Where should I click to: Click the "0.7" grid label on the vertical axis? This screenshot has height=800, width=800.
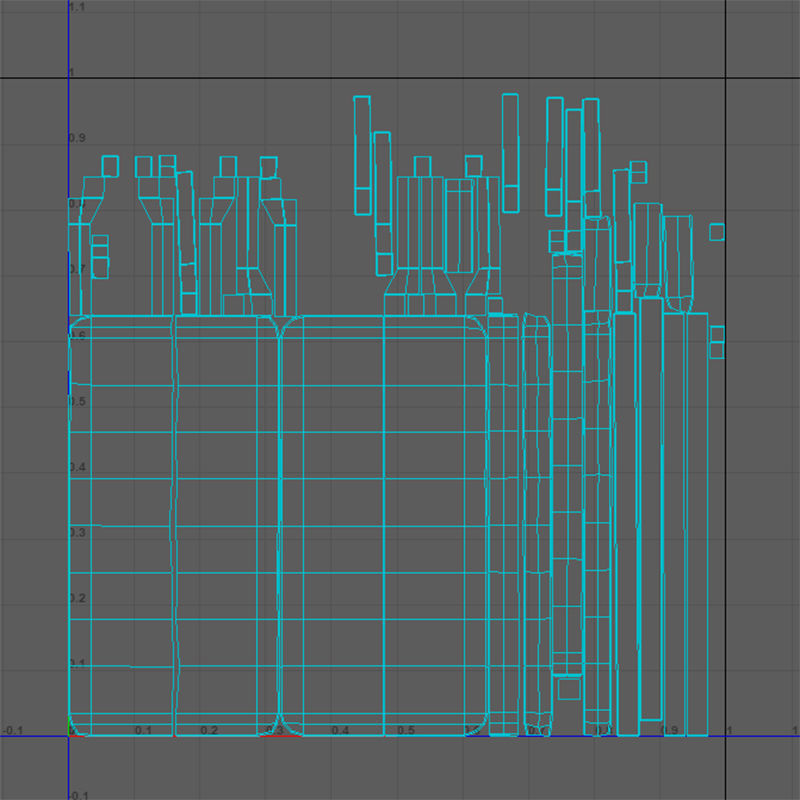78,269
